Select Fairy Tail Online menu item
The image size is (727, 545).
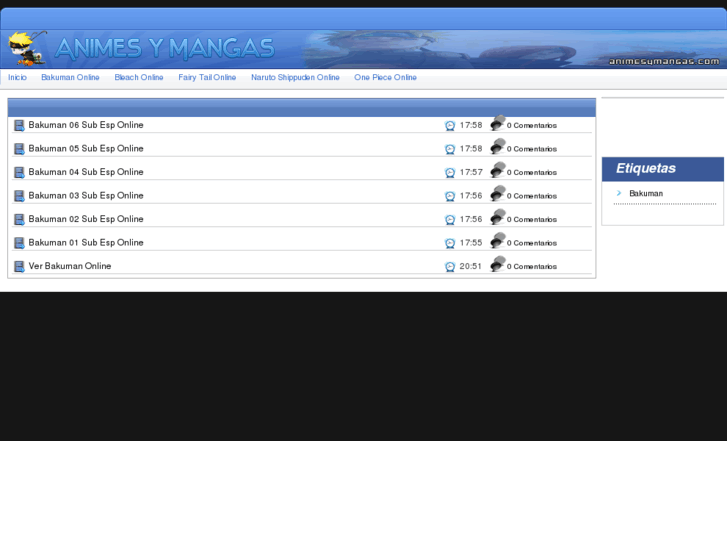(x=207, y=78)
